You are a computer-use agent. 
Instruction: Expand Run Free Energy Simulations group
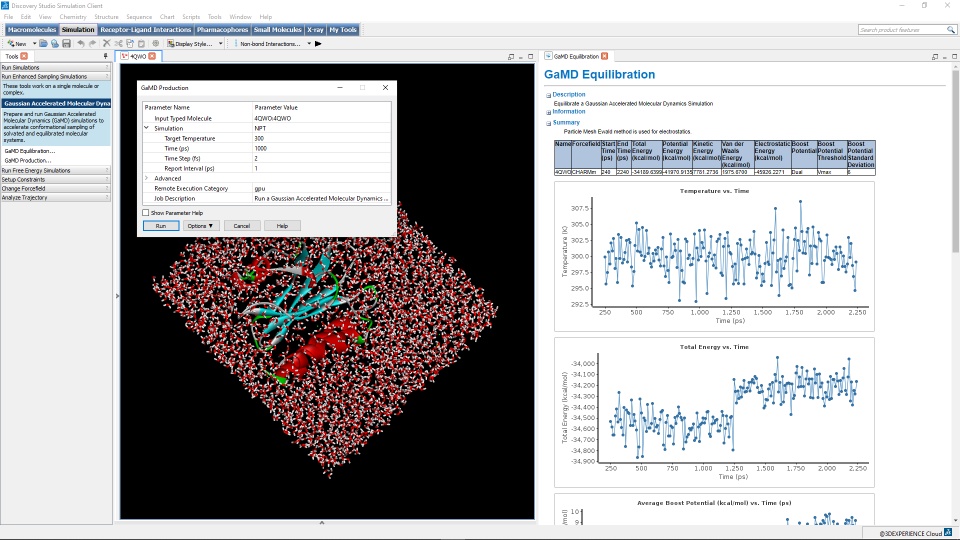coord(56,170)
